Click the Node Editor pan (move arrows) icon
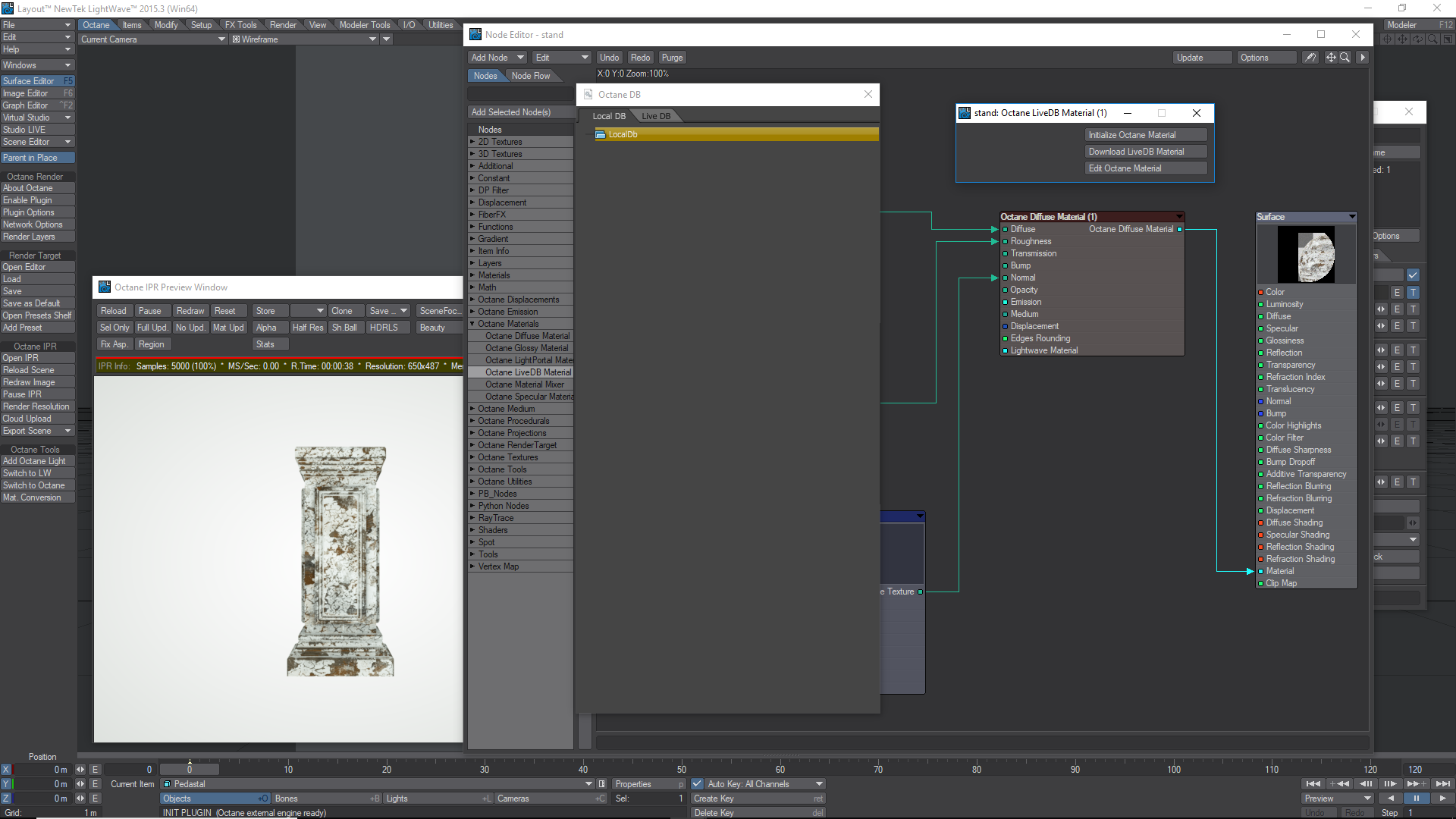Viewport: 1456px width, 819px height. [x=1331, y=58]
